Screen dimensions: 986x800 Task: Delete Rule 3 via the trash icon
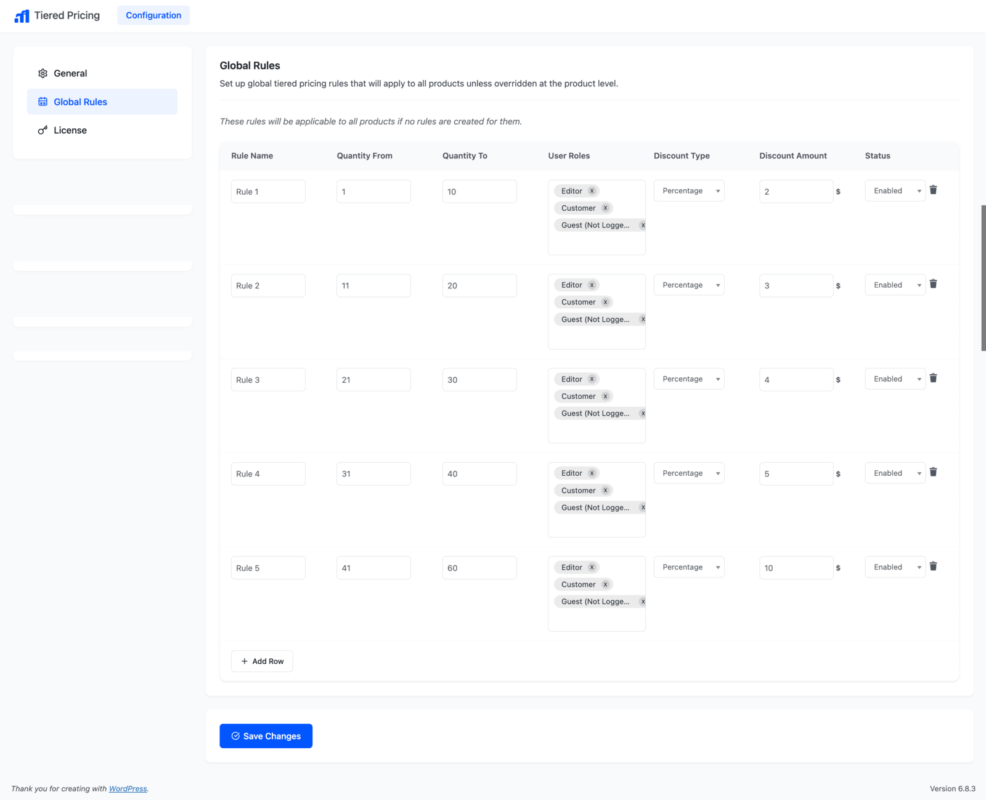click(933, 377)
